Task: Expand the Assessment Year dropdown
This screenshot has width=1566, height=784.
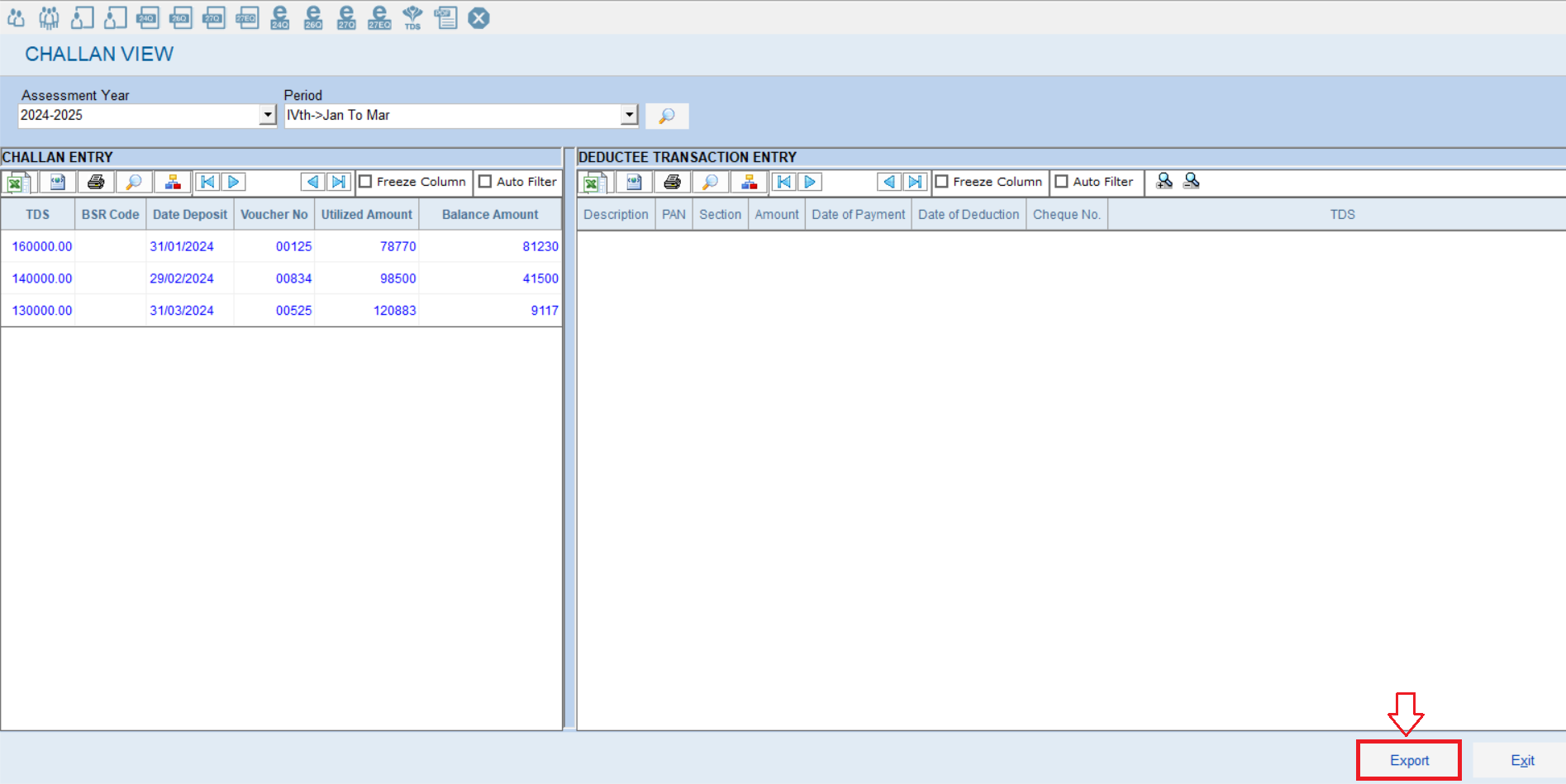Action: coord(268,115)
